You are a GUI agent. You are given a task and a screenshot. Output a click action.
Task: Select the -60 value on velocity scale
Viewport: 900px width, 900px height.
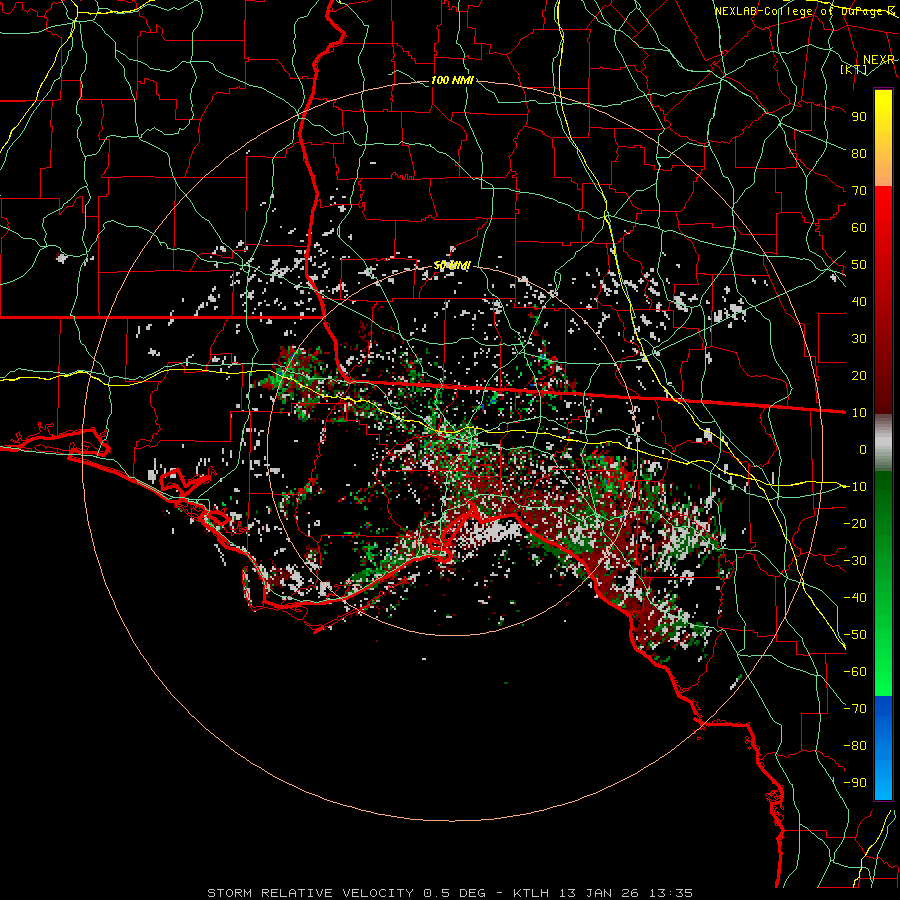coord(855,672)
